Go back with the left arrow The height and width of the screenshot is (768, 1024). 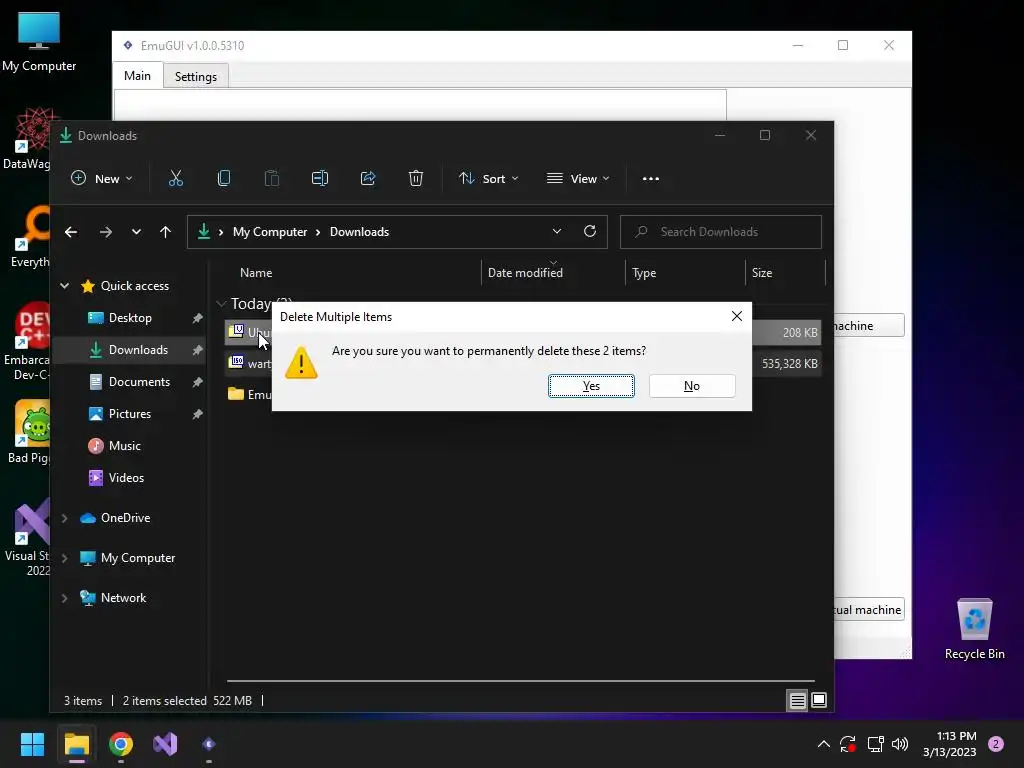(x=71, y=232)
